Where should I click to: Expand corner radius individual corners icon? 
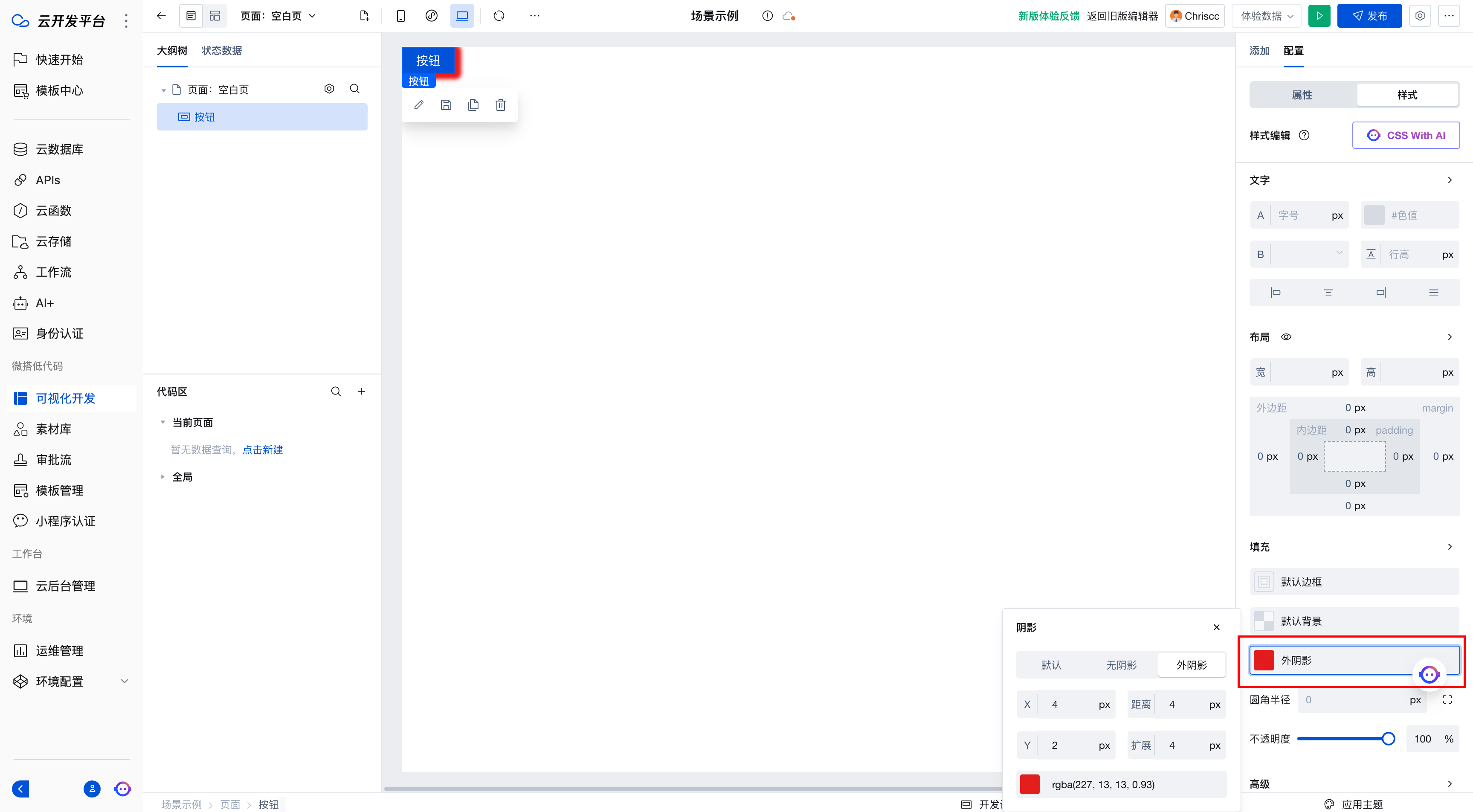pyautogui.click(x=1447, y=699)
